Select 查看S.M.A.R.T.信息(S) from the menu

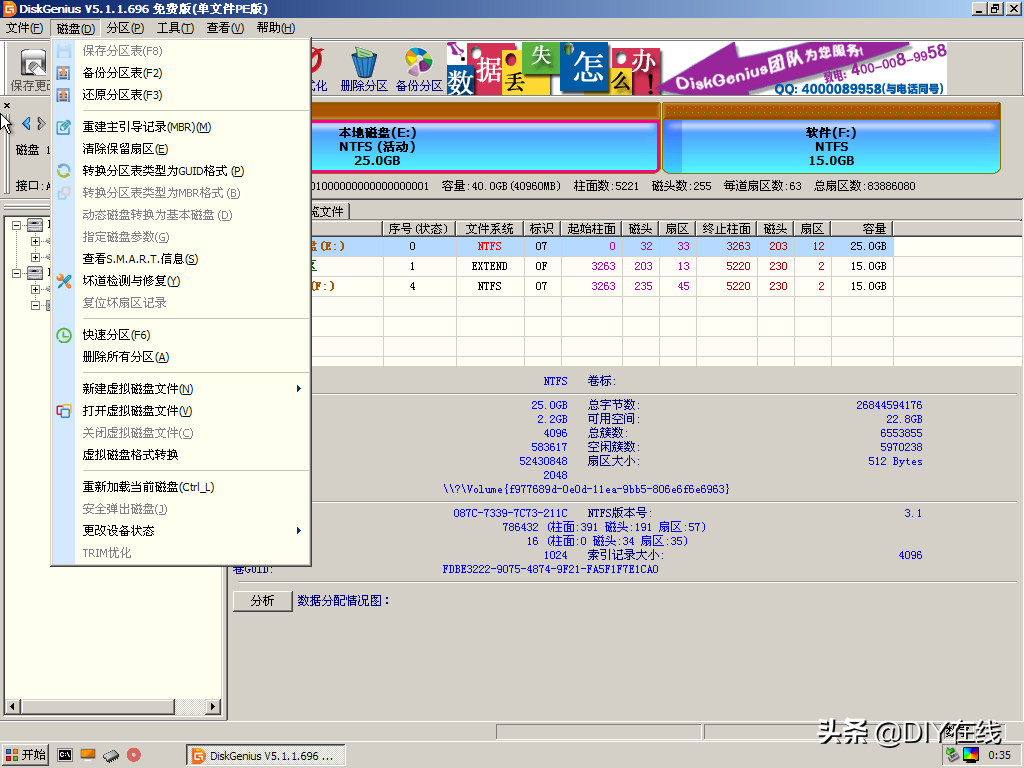[x=140, y=259]
